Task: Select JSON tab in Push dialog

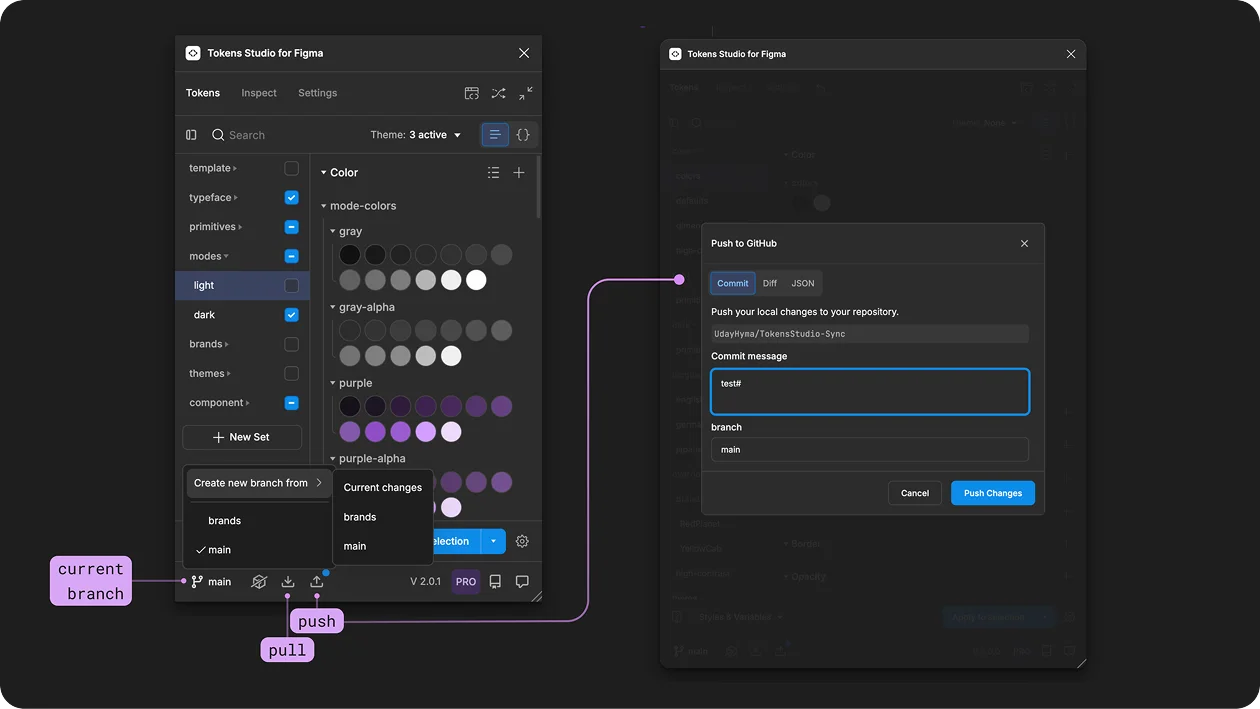Action: [803, 283]
